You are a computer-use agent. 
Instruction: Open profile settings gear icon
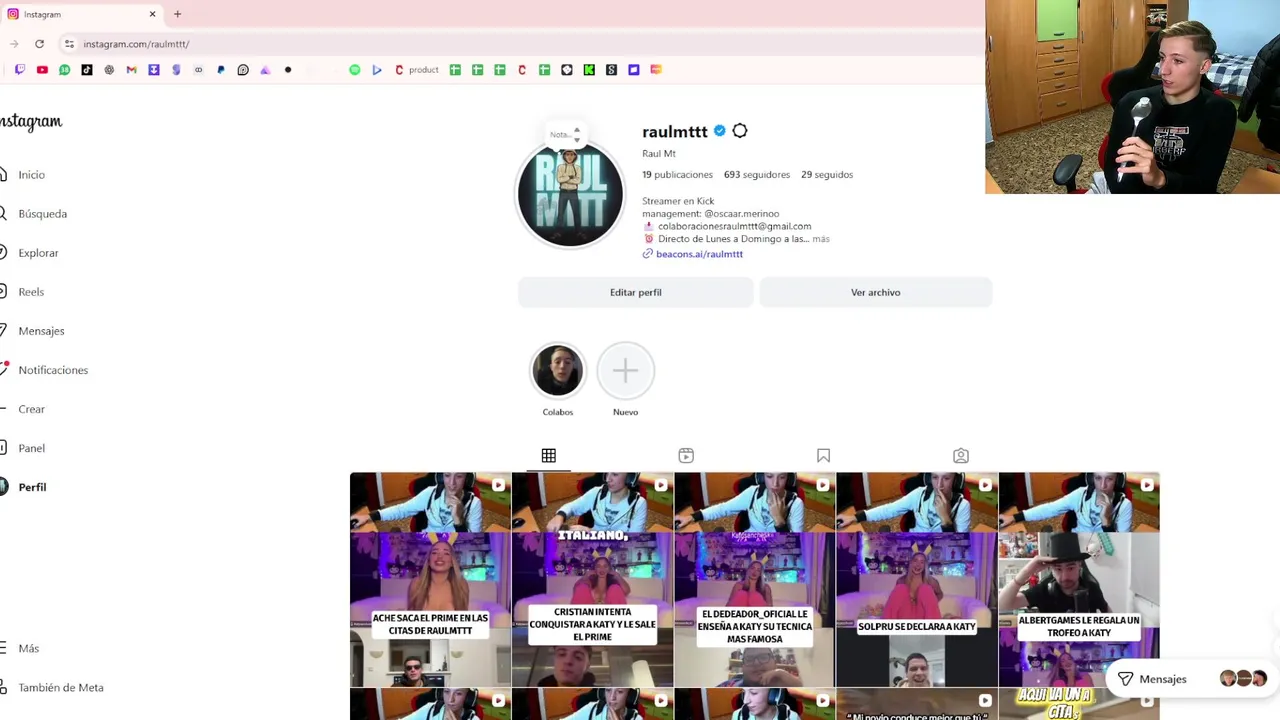tap(740, 131)
